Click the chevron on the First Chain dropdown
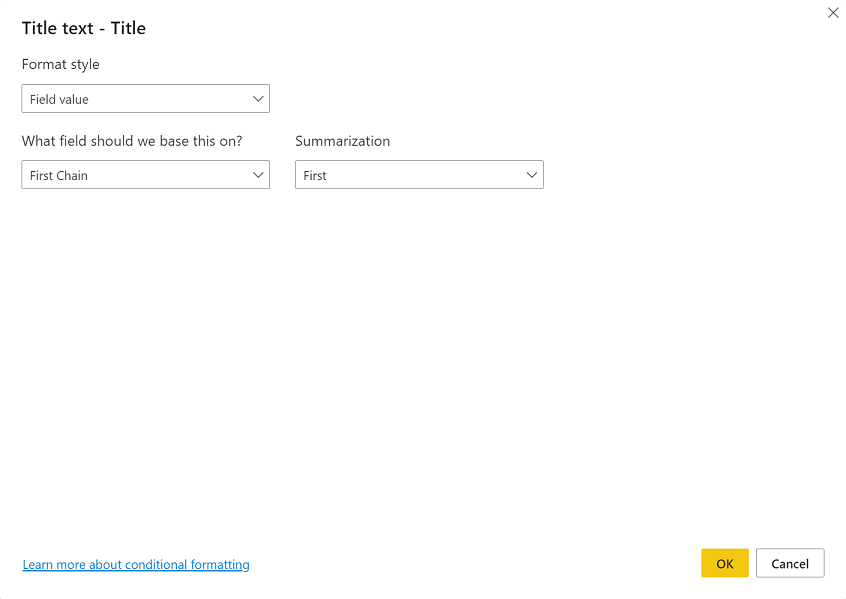 tap(258, 174)
